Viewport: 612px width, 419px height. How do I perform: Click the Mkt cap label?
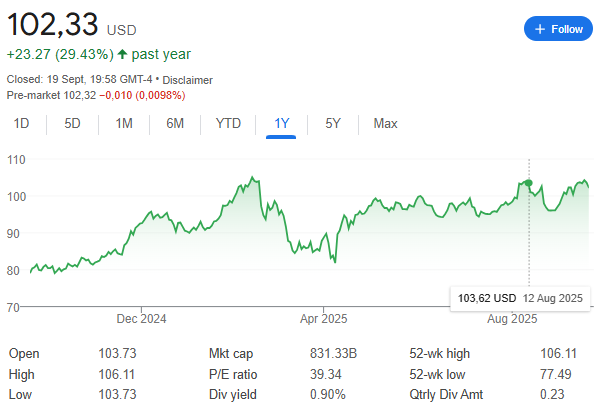pyautogui.click(x=231, y=354)
